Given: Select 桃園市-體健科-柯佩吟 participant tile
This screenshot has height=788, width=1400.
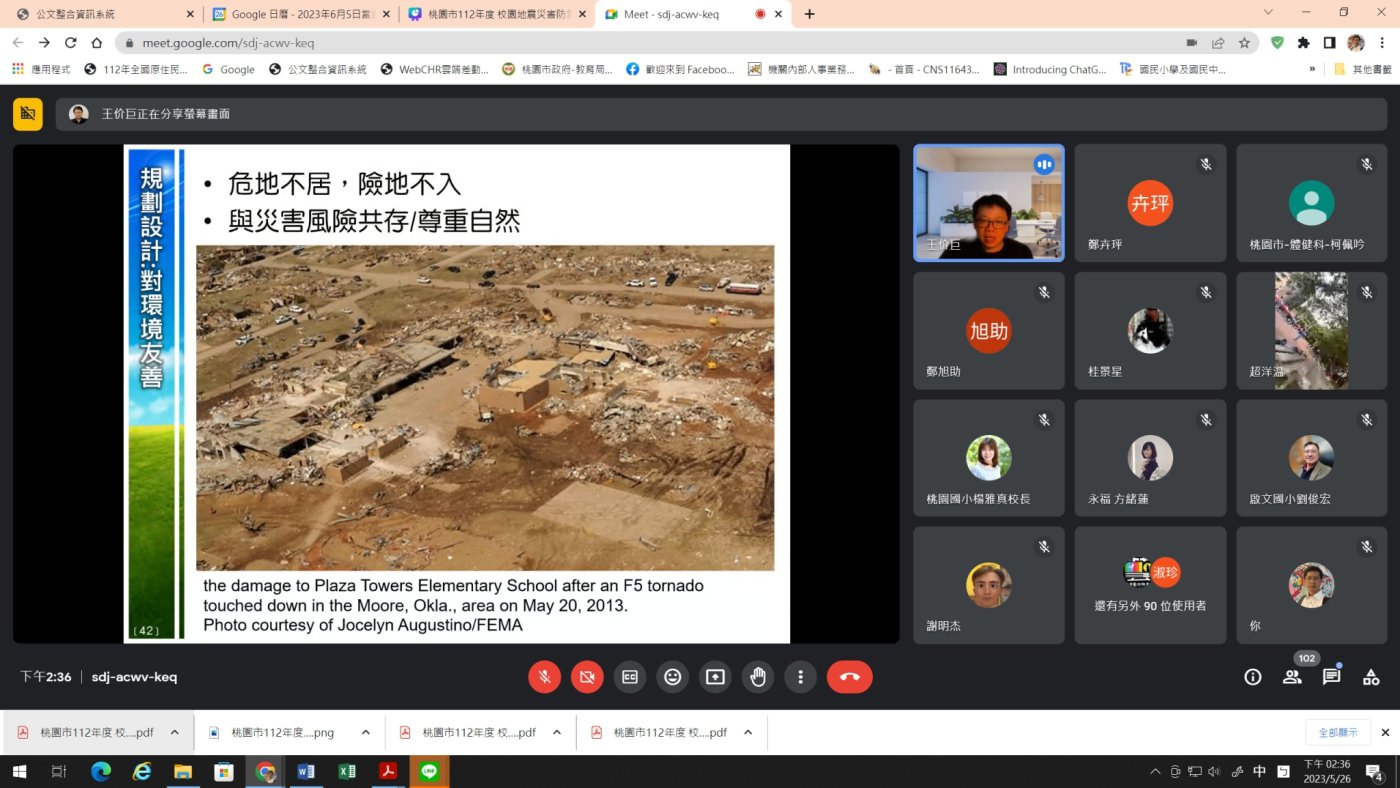Looking at the screenshot, I should 1311,203.
